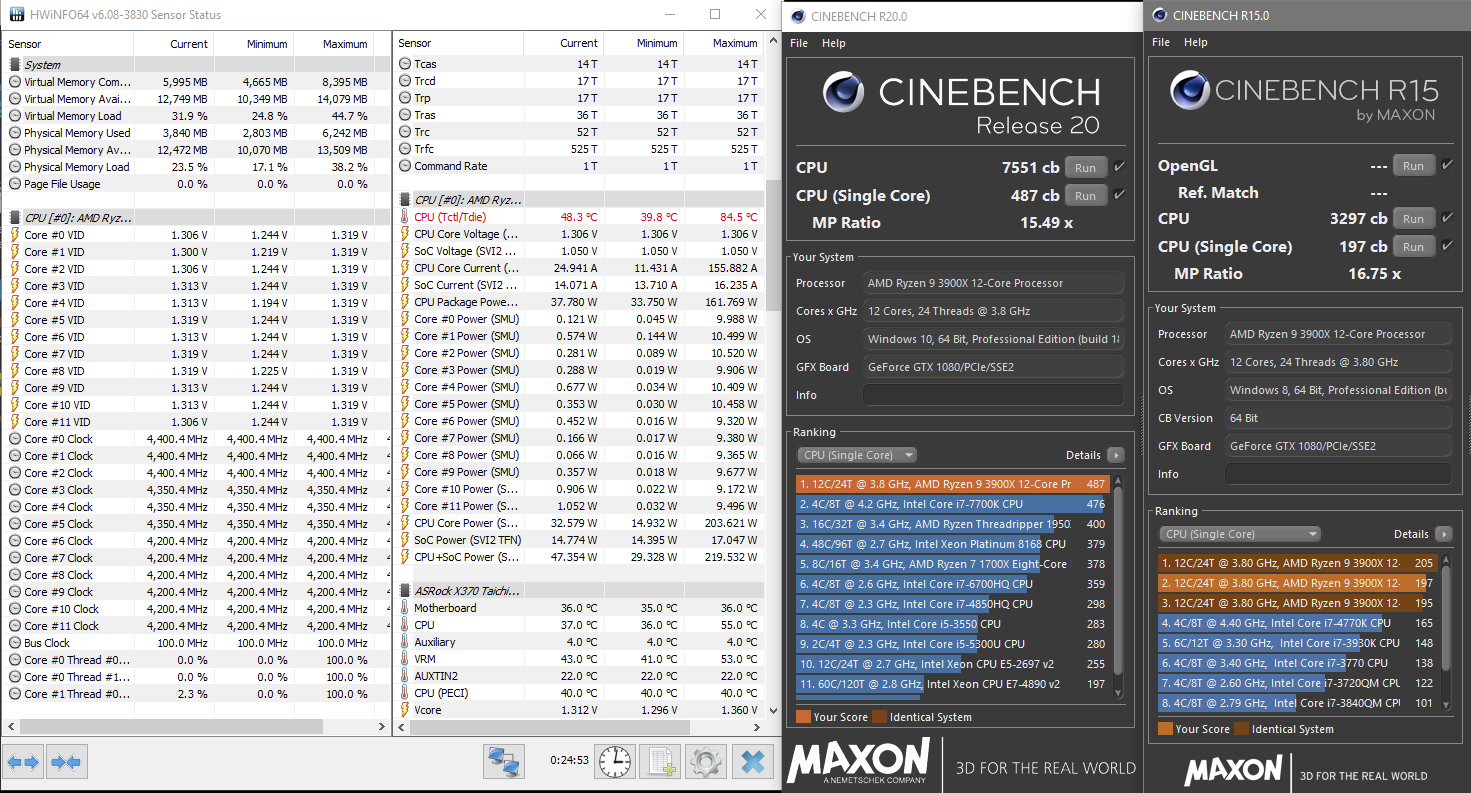Select the CPU+SoC Power sensor row

pos(579,557)
